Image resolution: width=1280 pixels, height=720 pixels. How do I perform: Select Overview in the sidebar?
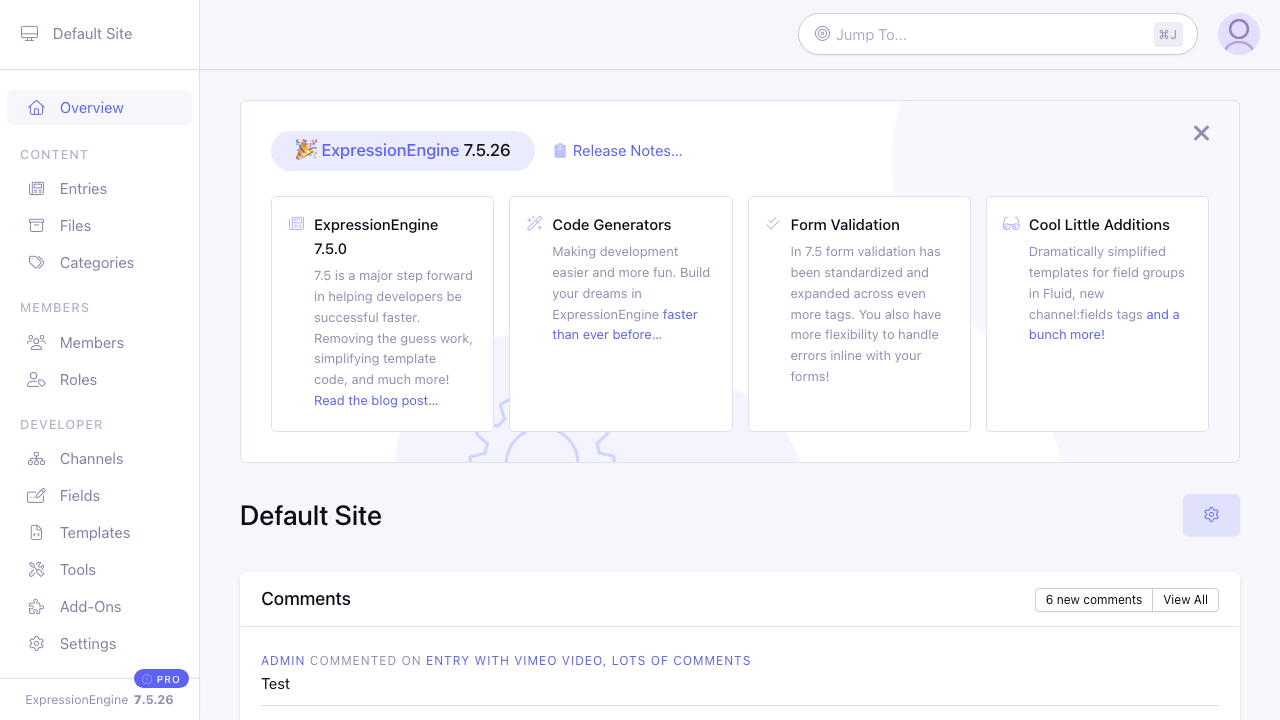point(99,108)
